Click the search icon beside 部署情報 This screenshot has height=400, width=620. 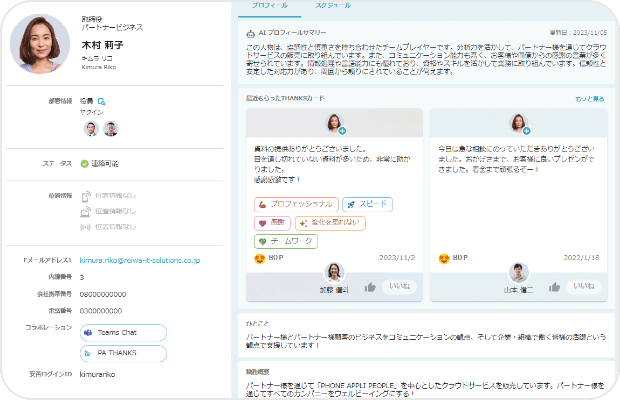pyautogui.click(x=102, y=101)
